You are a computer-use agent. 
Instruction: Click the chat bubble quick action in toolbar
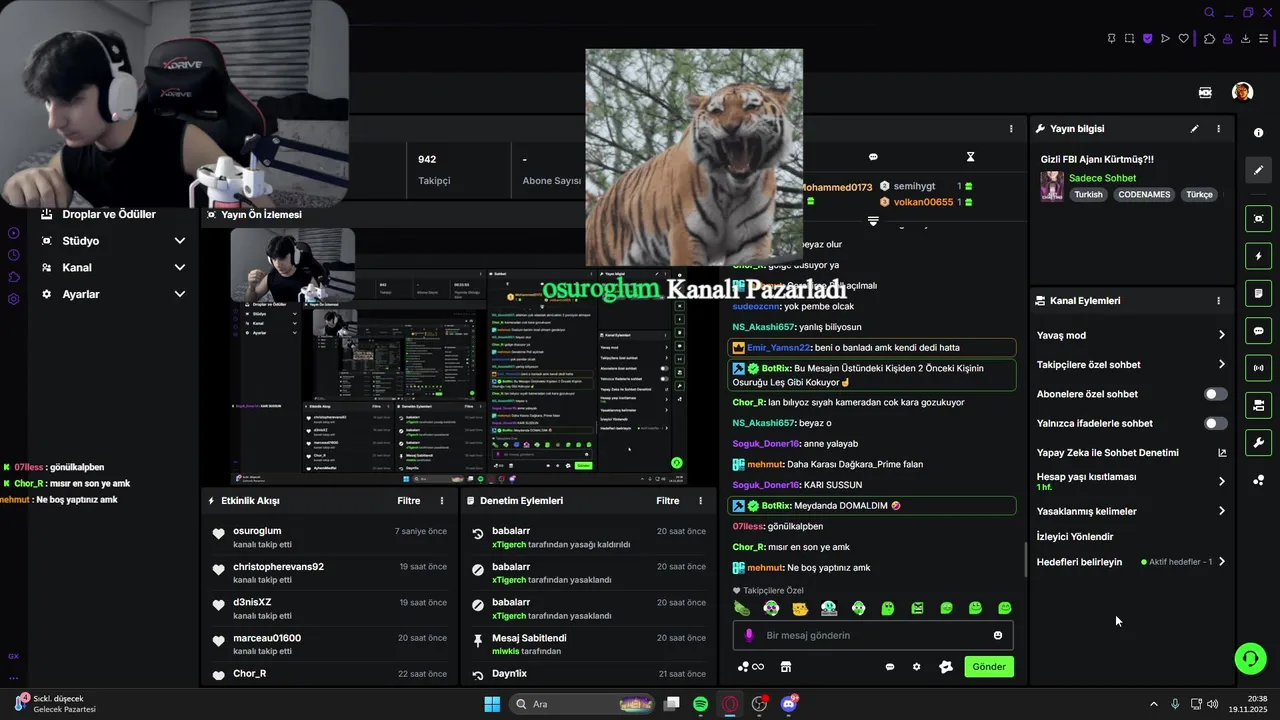1258,331
